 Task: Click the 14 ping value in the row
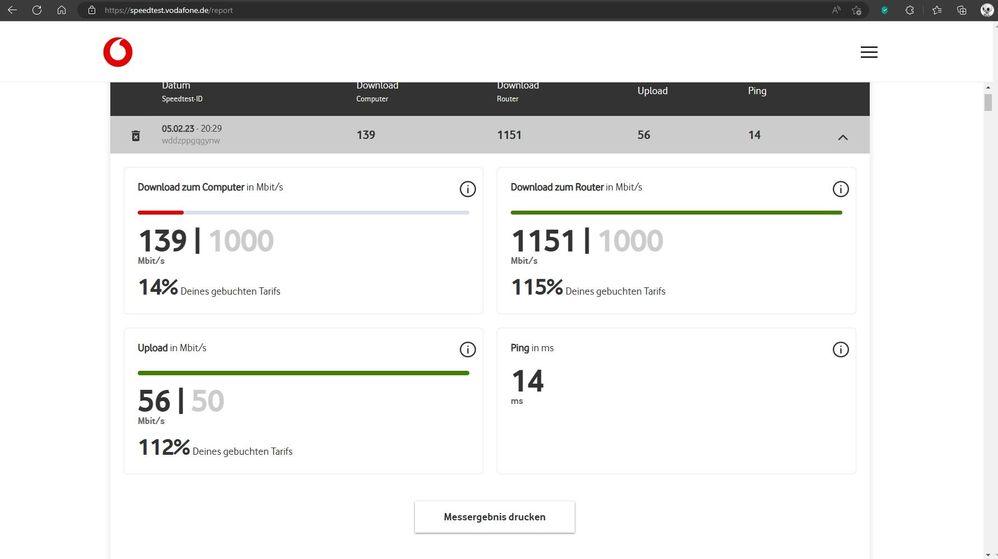click(754, 135)
